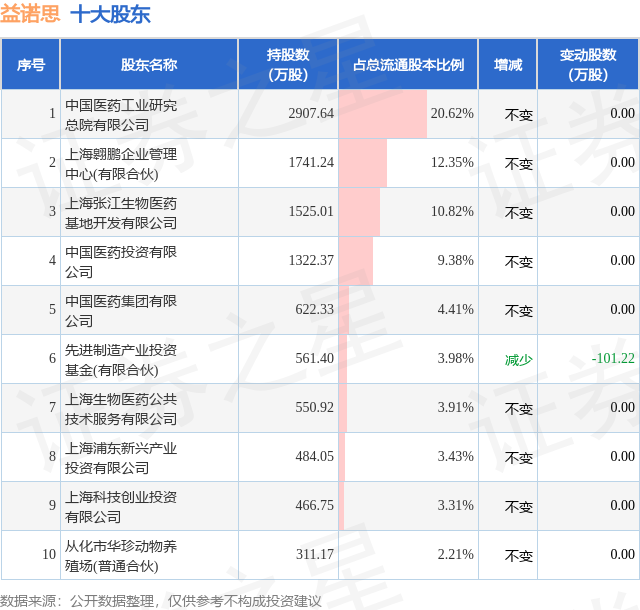Click the holding value 311.17
This screenshot has height=610, width=640.
[314, 554]
